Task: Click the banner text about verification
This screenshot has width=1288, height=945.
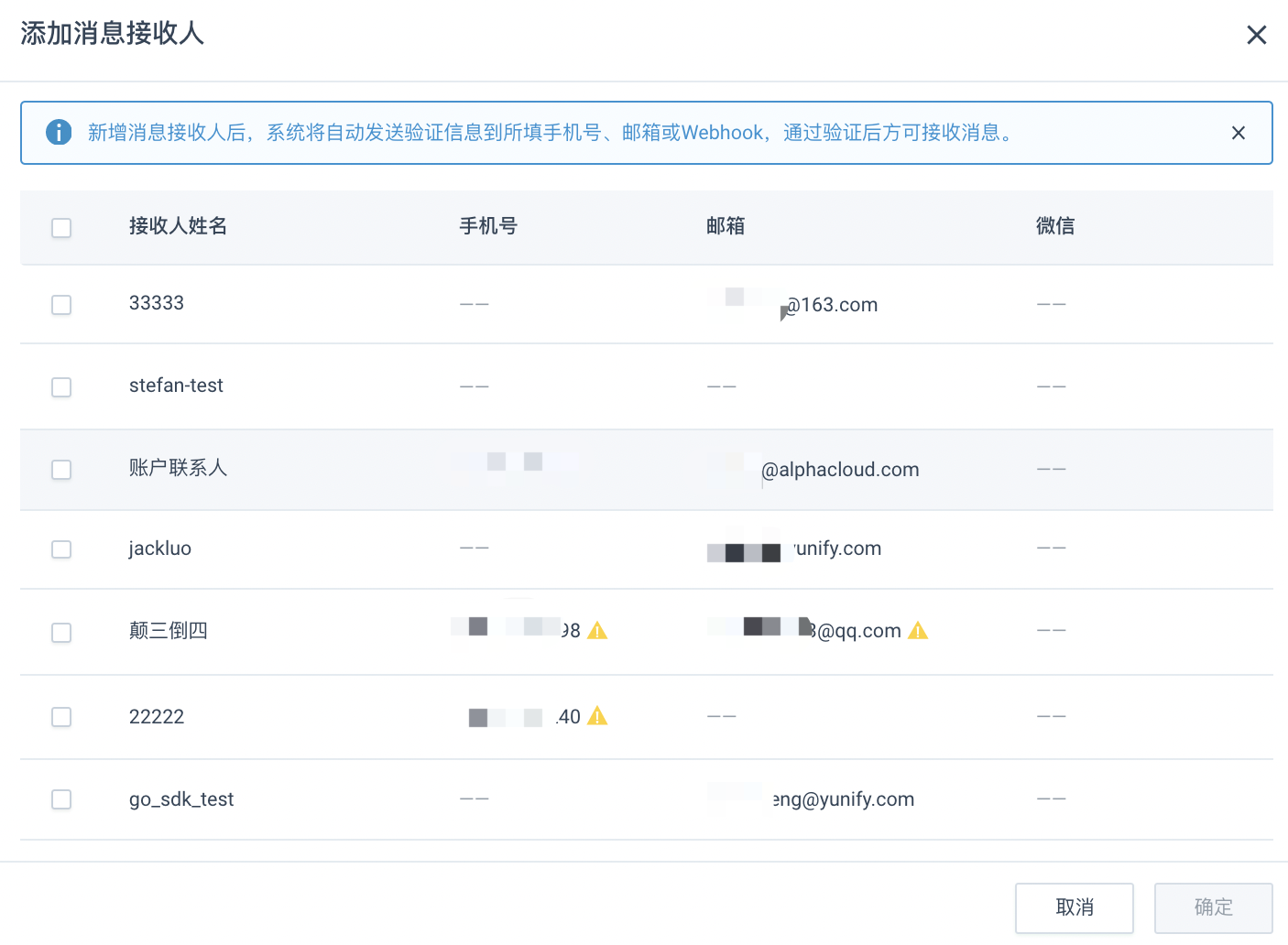Action: (552, 133)
